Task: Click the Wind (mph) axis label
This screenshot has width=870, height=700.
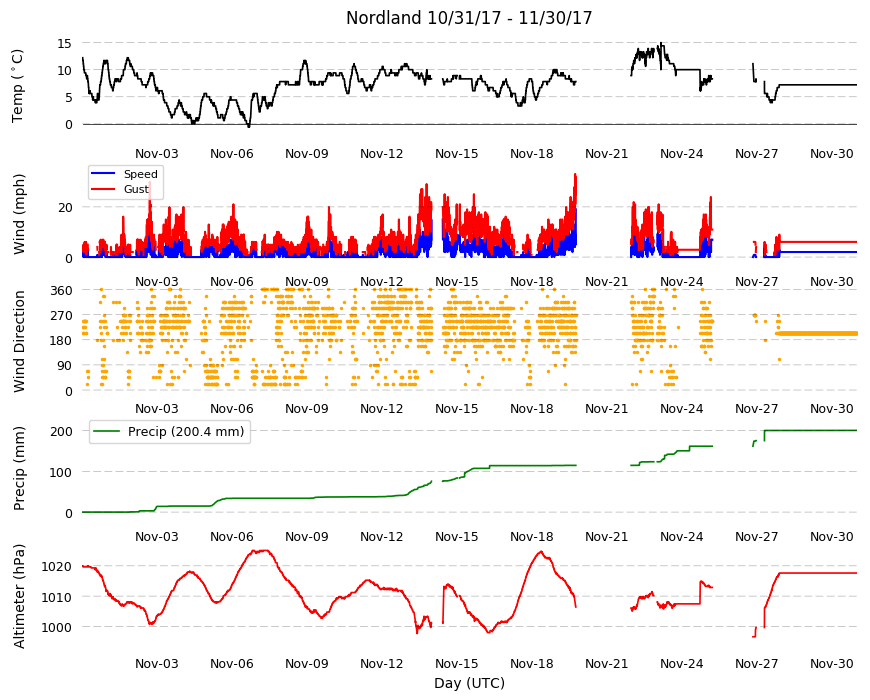Action: (x=19, y=214)
